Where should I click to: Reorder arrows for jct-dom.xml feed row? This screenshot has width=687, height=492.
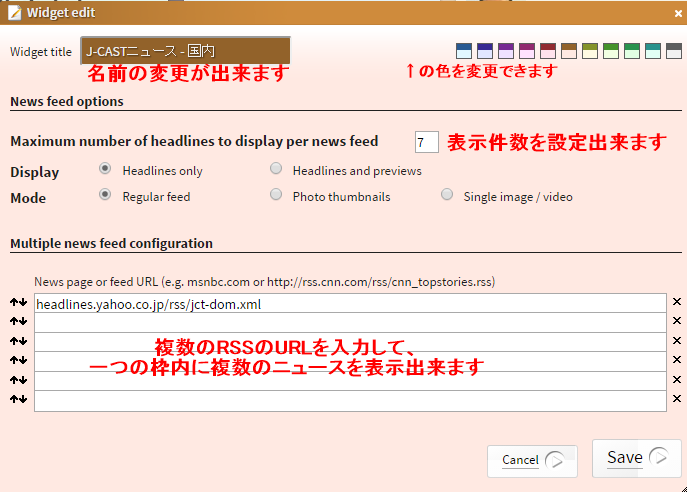[x=18, y=302]
